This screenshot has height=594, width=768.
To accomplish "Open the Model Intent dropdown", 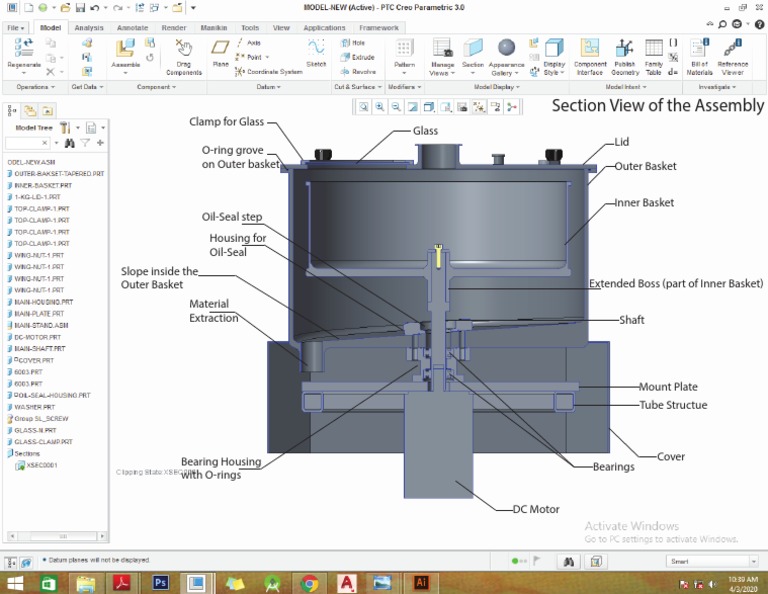I will point(626,87).
